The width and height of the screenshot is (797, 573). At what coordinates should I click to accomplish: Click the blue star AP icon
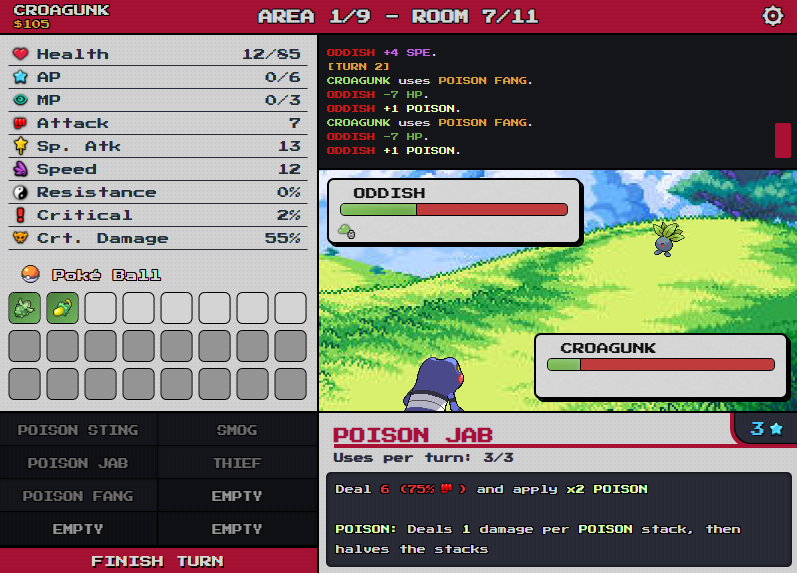pos(20,77)
